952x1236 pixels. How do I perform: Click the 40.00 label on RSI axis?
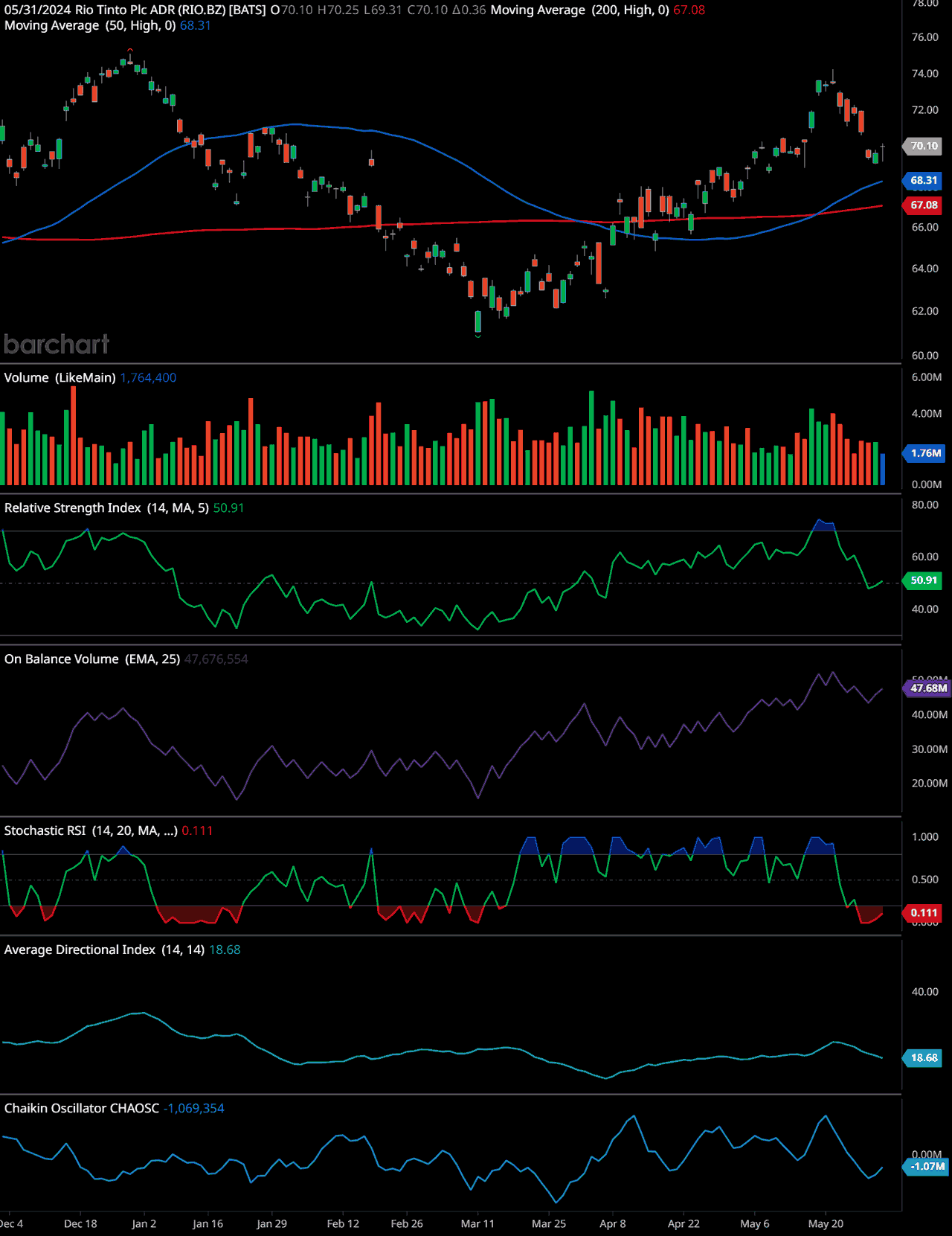pyautogui.click(x=925, y=609)
